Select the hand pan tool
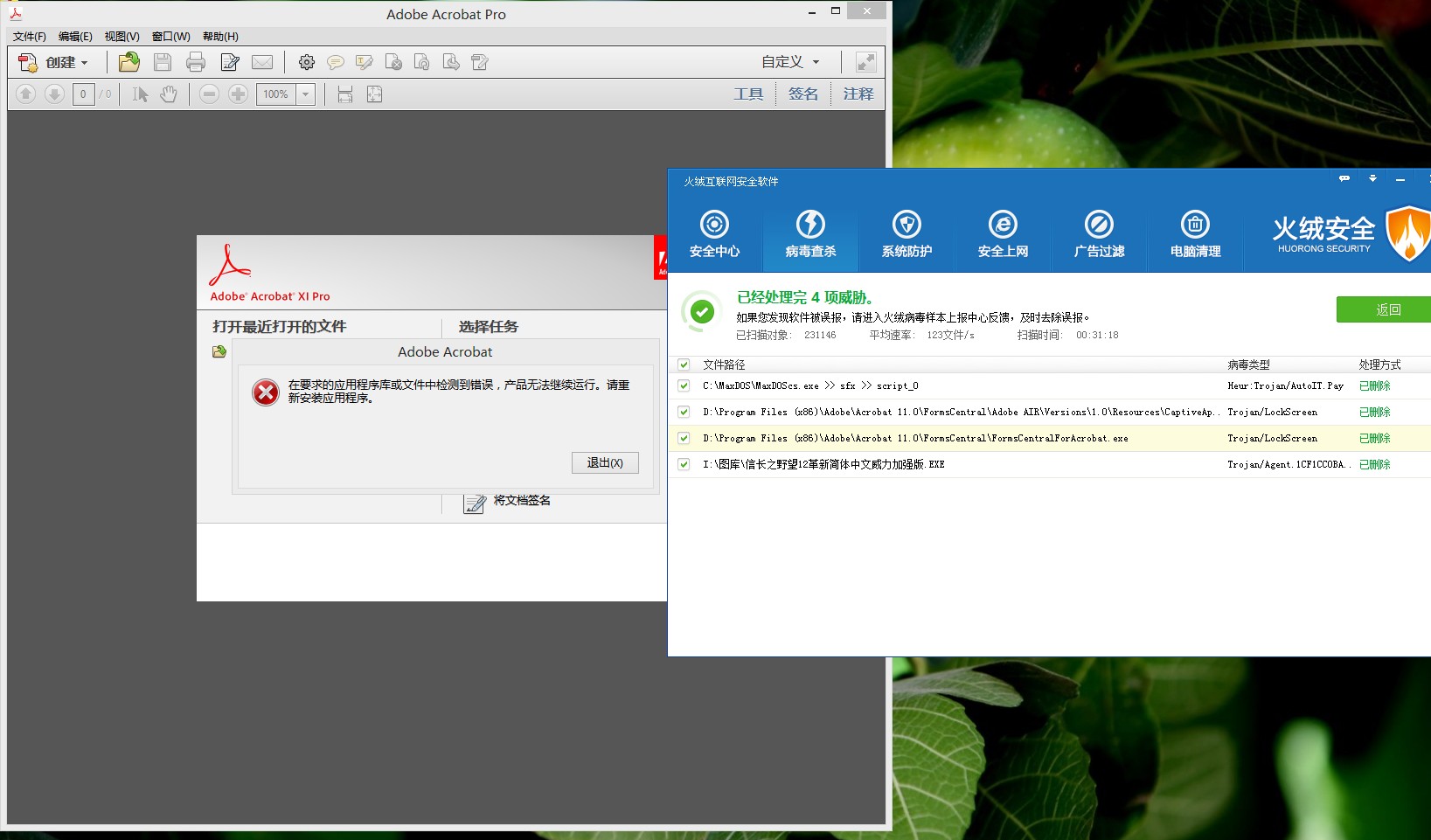Screen dimensions: 1431x840 coord(169,94)
